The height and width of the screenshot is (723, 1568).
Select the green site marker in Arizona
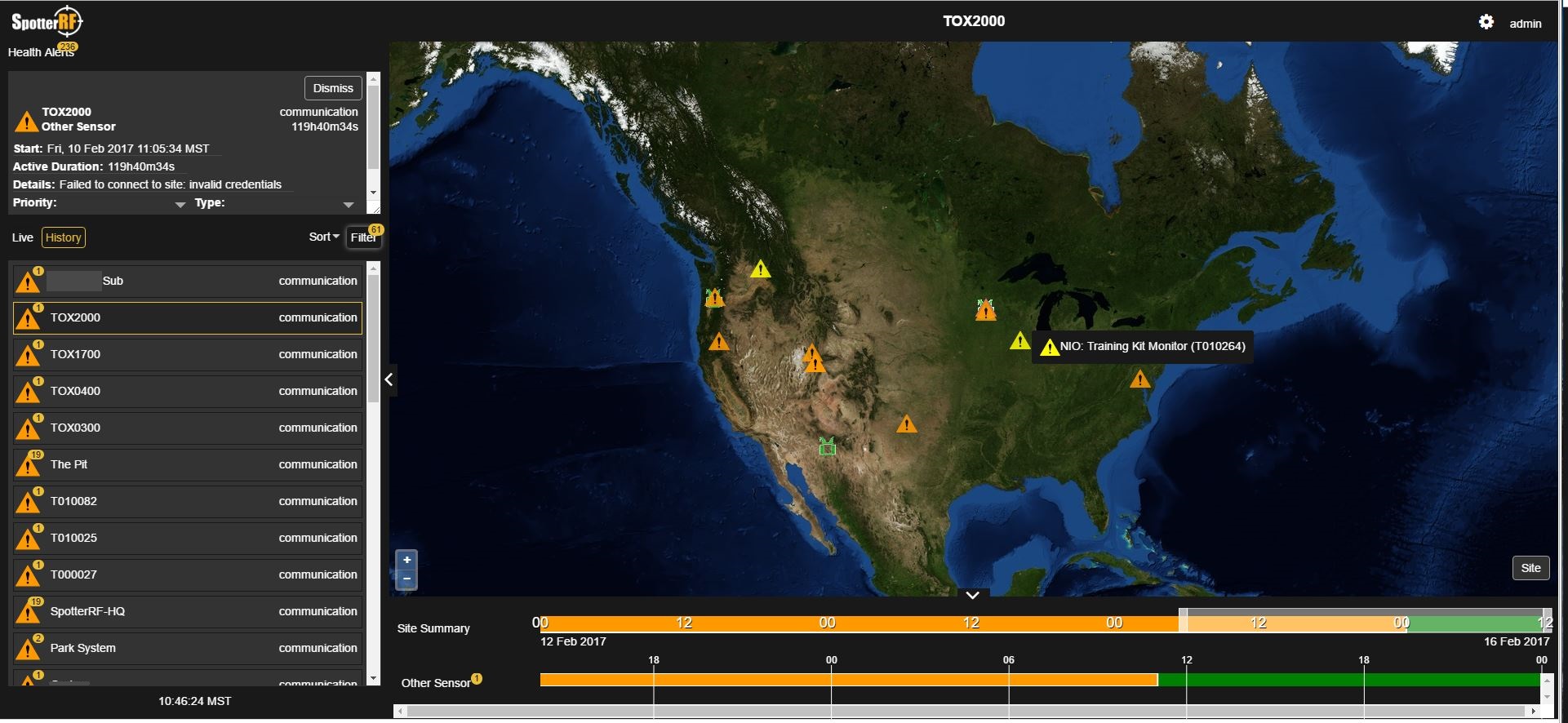pyautogui.click(x=828, y=446)
